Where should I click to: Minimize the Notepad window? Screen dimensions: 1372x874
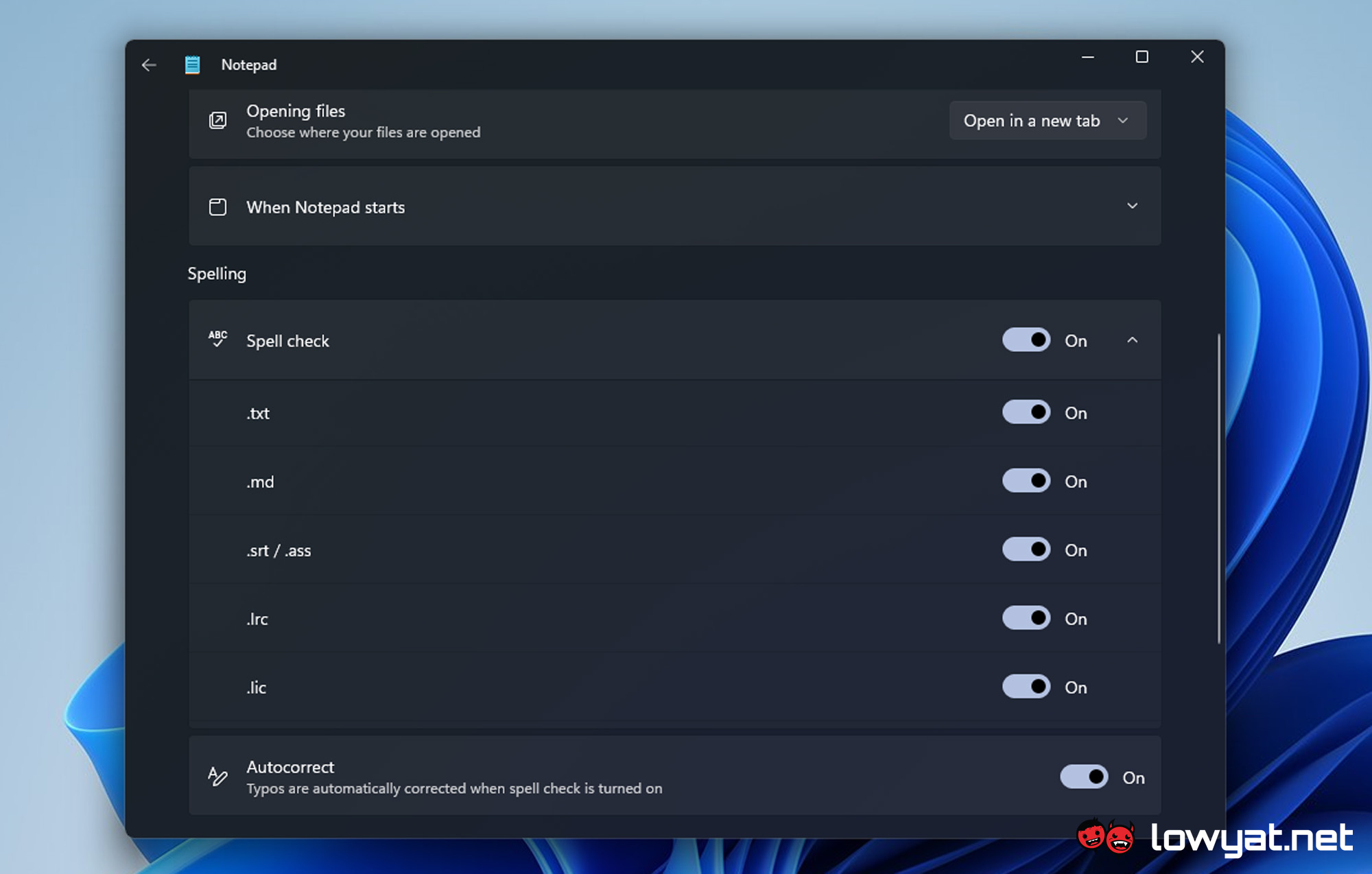point(1087,57)
